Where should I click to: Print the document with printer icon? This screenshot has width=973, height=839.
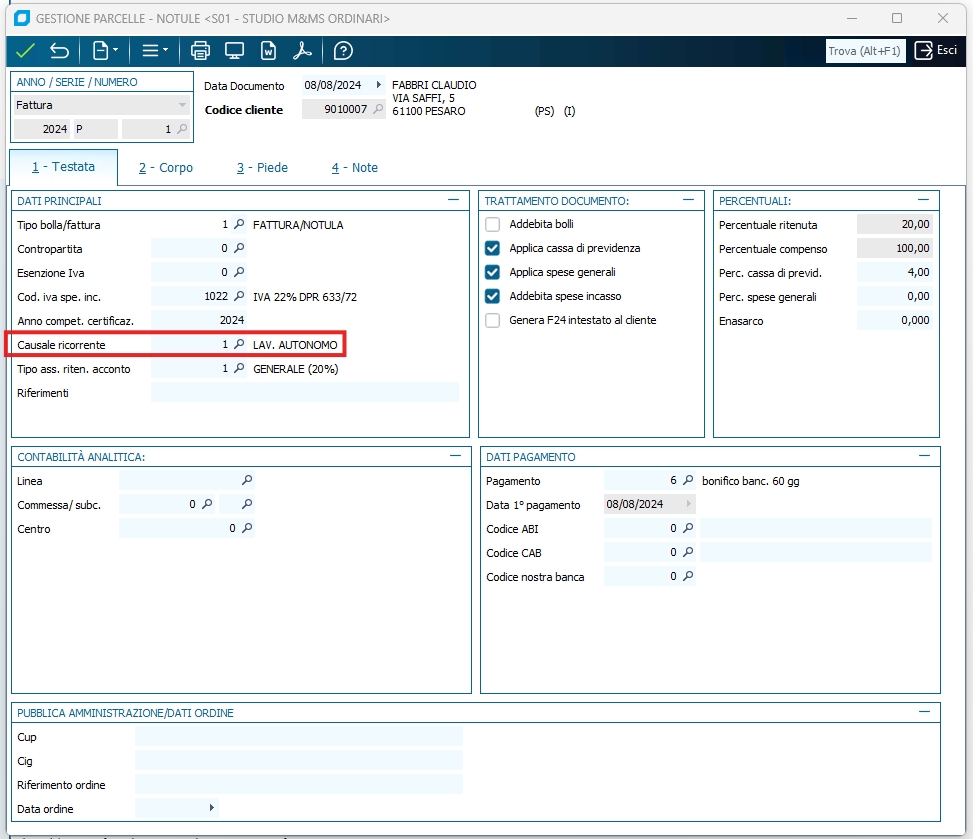point(200,51)
